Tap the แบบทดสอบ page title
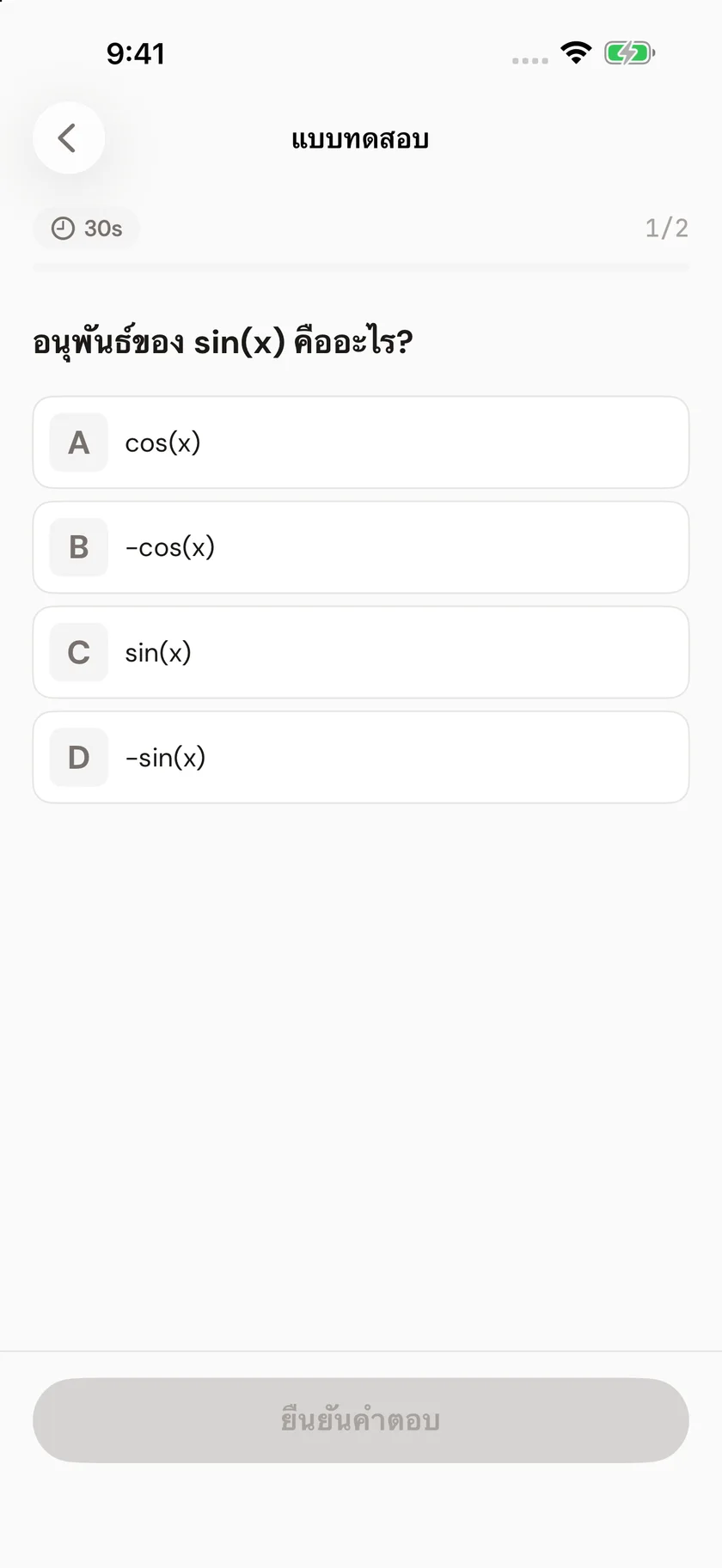Viewport: 722px width, 1568px height. (x=360, y=139)
